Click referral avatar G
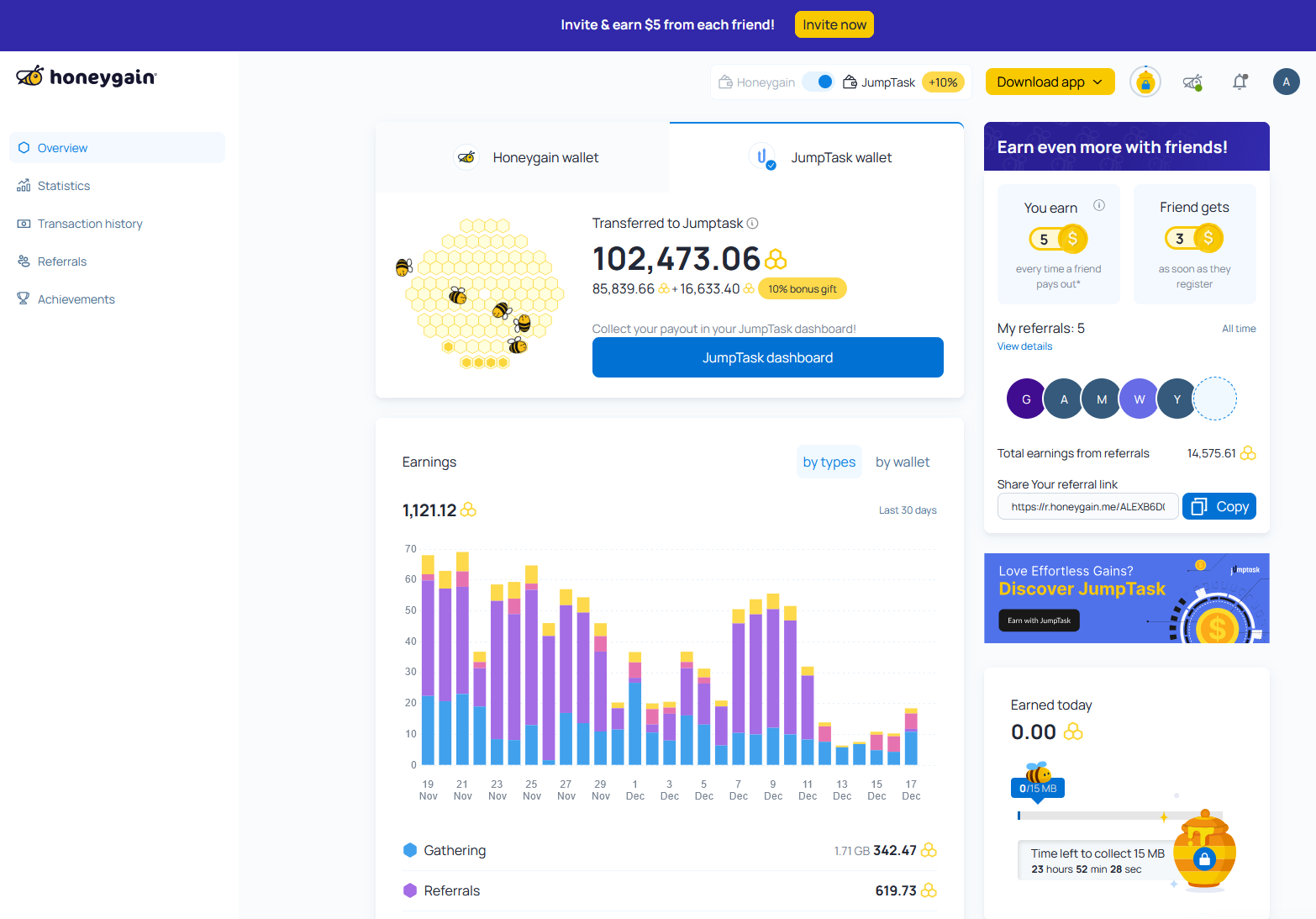 click(x=1025, y=399)
